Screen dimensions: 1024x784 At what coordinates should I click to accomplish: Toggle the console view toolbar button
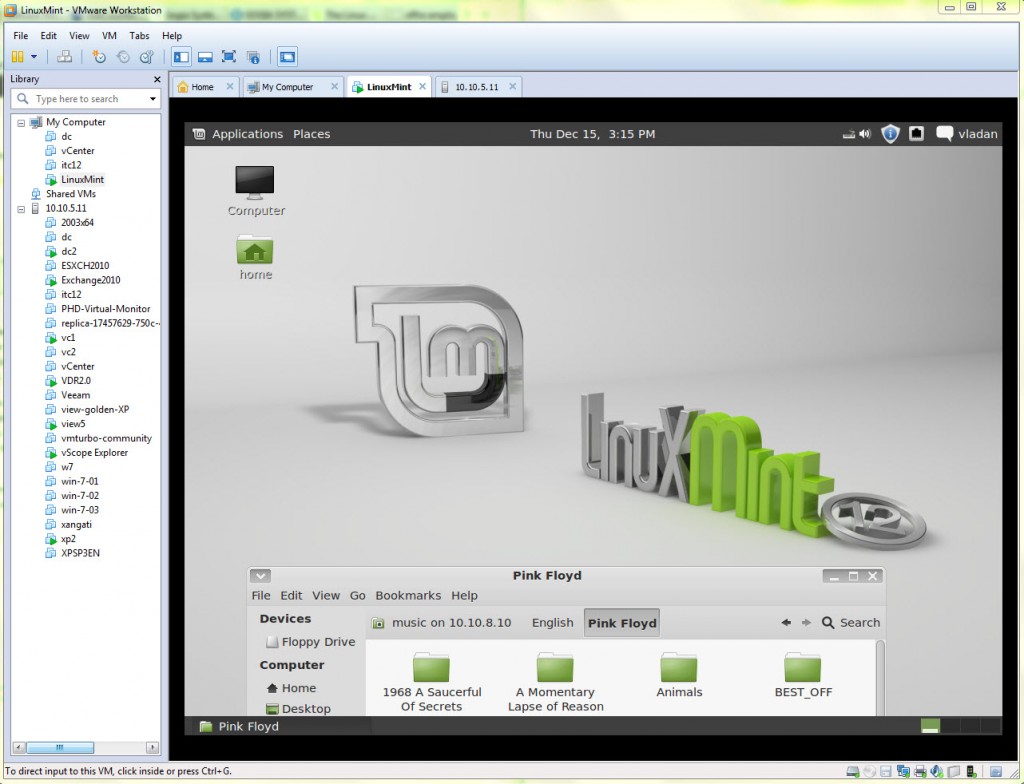[x=287, y=57]
